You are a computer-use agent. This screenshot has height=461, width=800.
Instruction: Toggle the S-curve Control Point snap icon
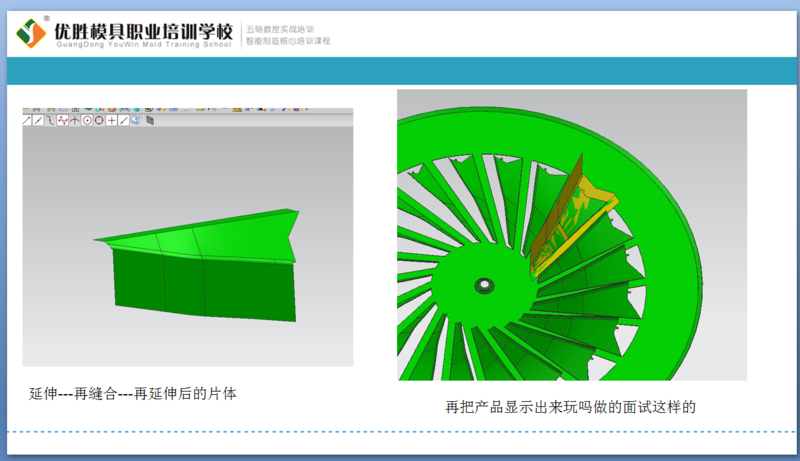click(x=50, y=120)
